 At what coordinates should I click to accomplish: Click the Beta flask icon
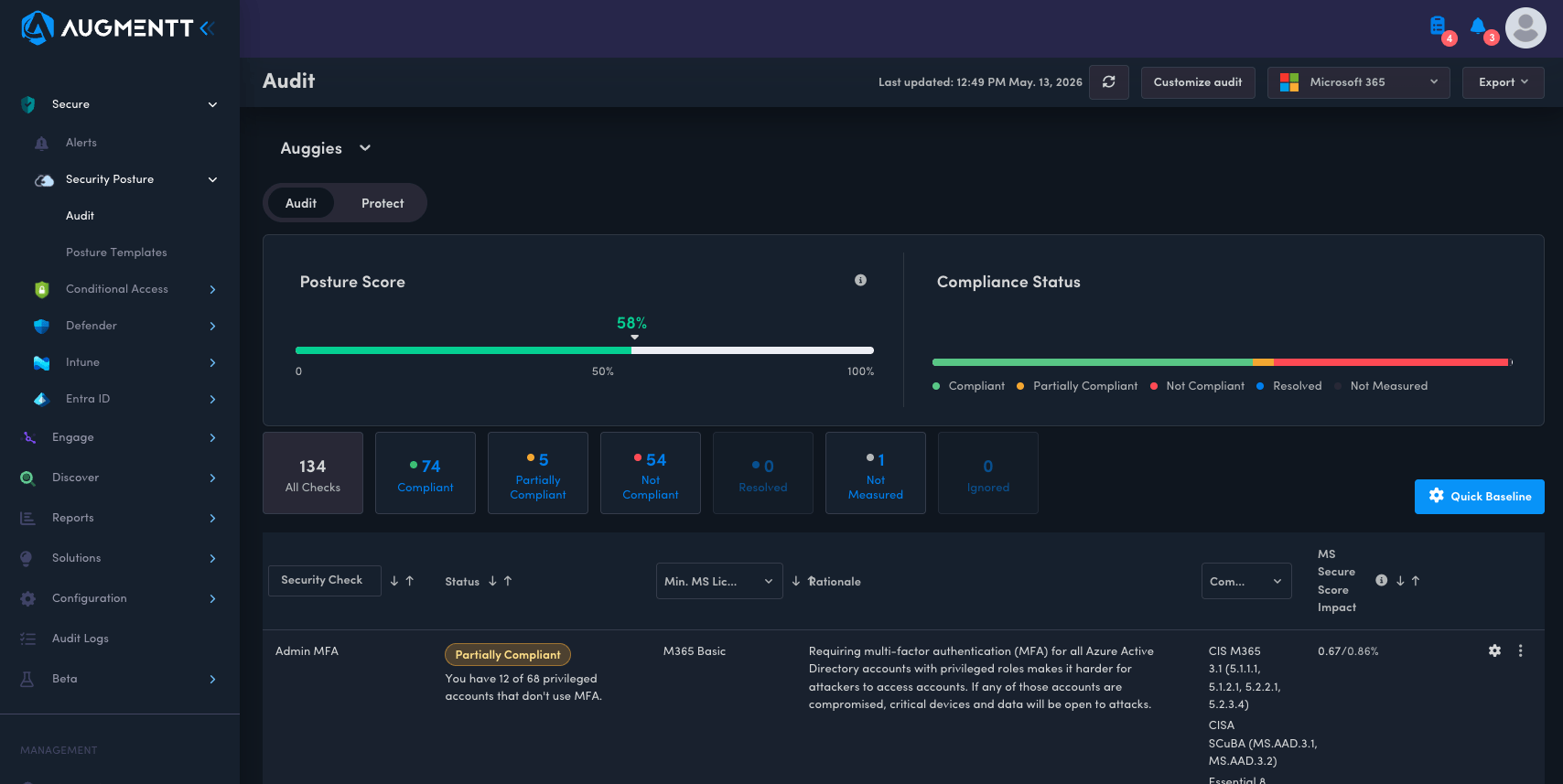click(x=27, y=679)
